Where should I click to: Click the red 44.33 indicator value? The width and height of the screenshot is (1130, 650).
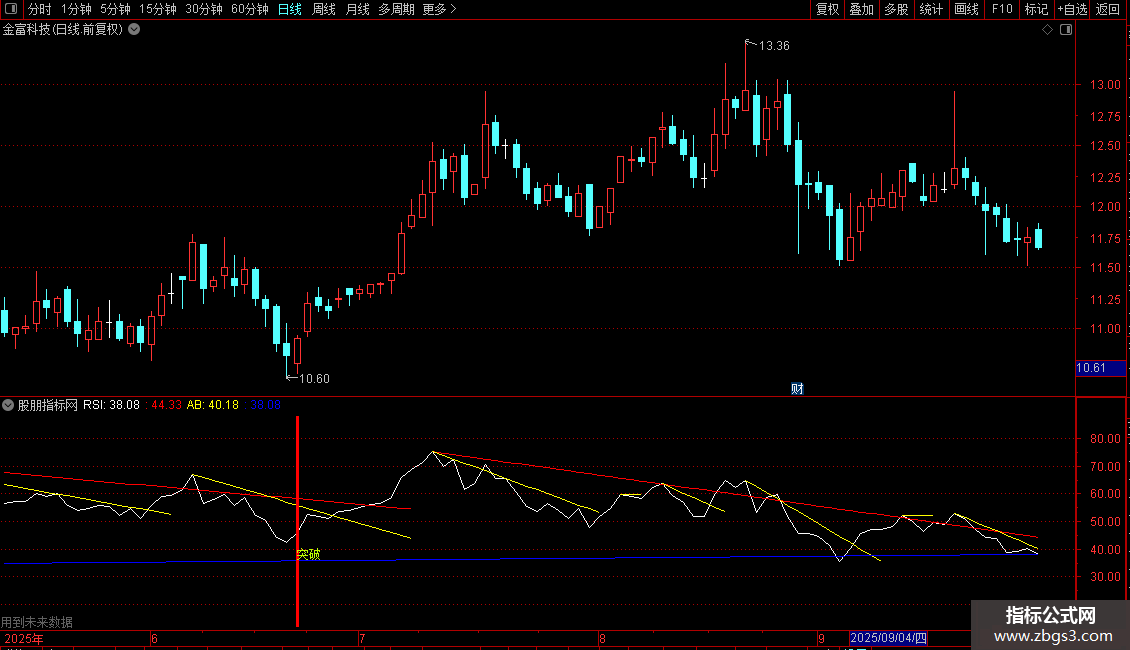pyautogui.click(x=166, y=405)
